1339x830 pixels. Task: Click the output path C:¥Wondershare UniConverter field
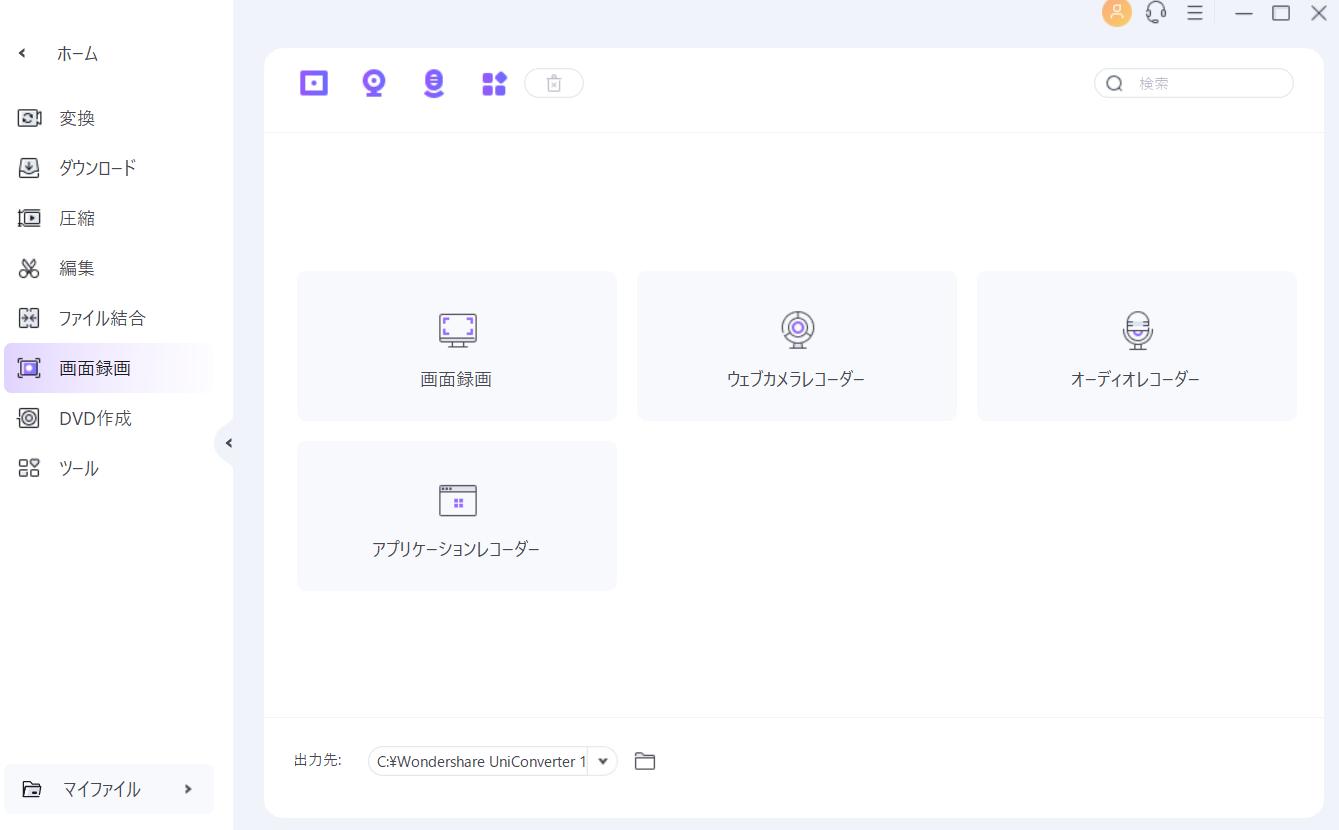point(479,761)
